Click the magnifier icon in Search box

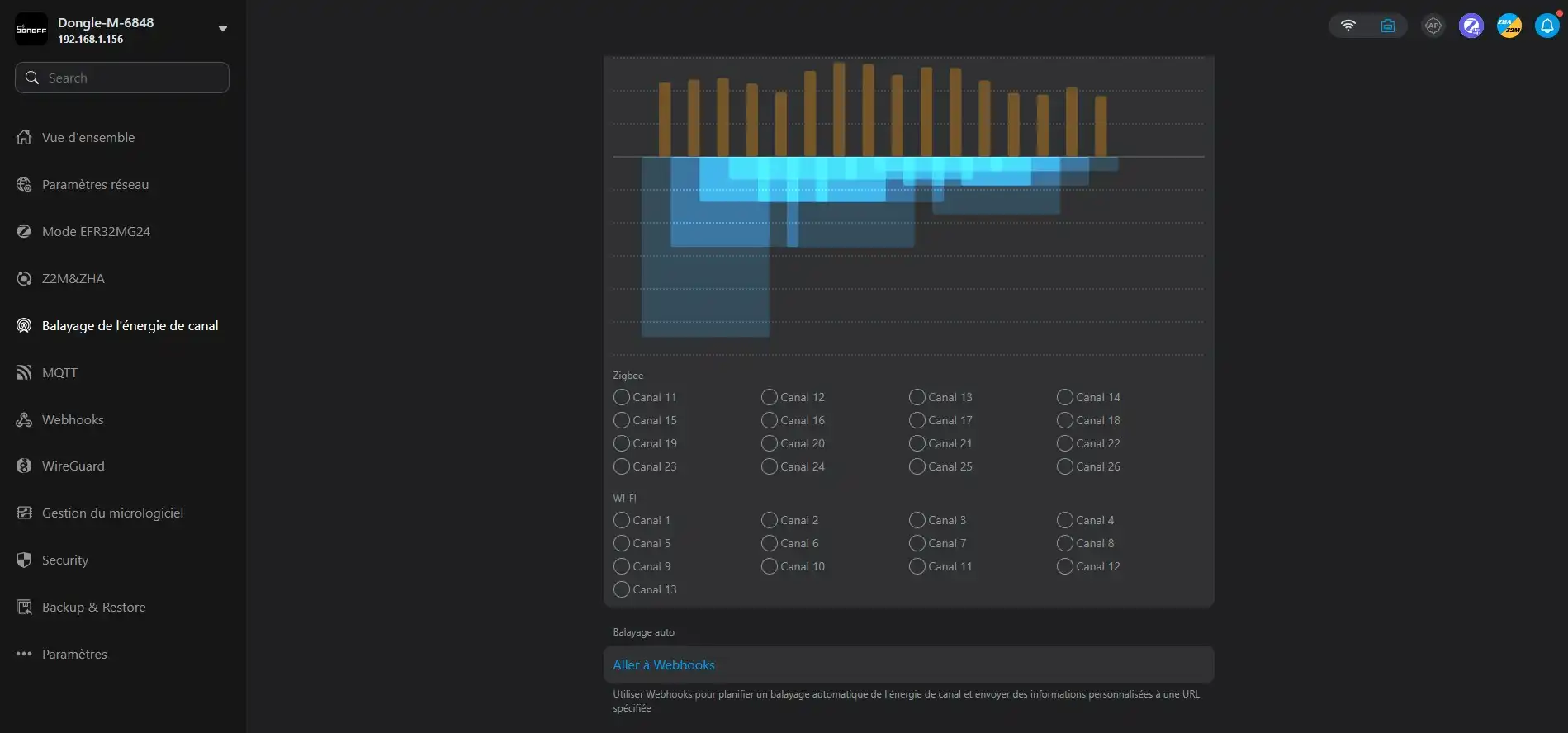coord(32,78)
